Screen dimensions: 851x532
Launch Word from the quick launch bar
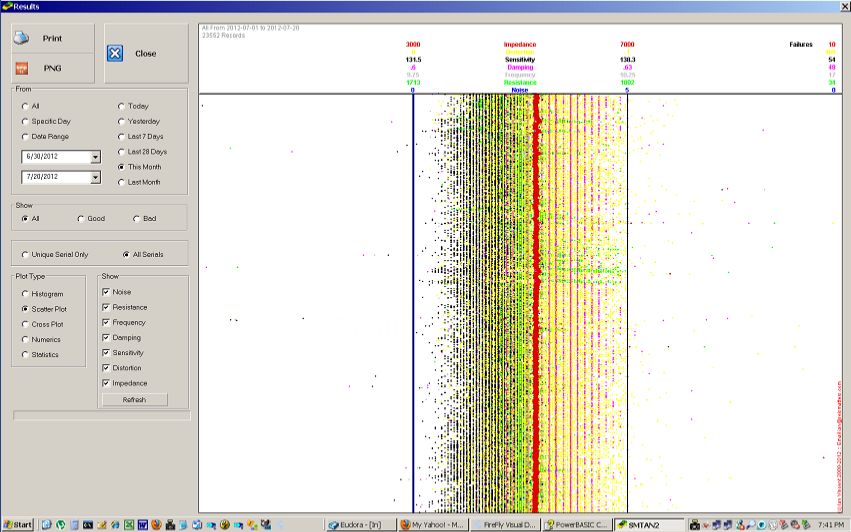[142, 525]
